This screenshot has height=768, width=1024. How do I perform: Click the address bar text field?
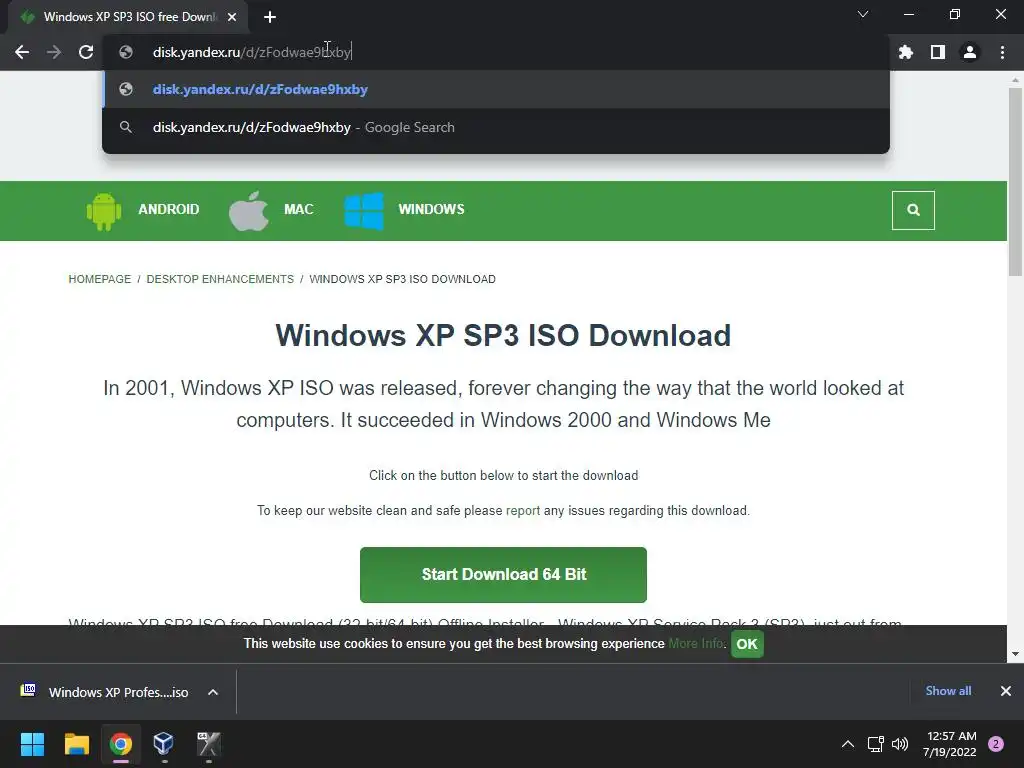pyautogui.click(x=496, y=52)
